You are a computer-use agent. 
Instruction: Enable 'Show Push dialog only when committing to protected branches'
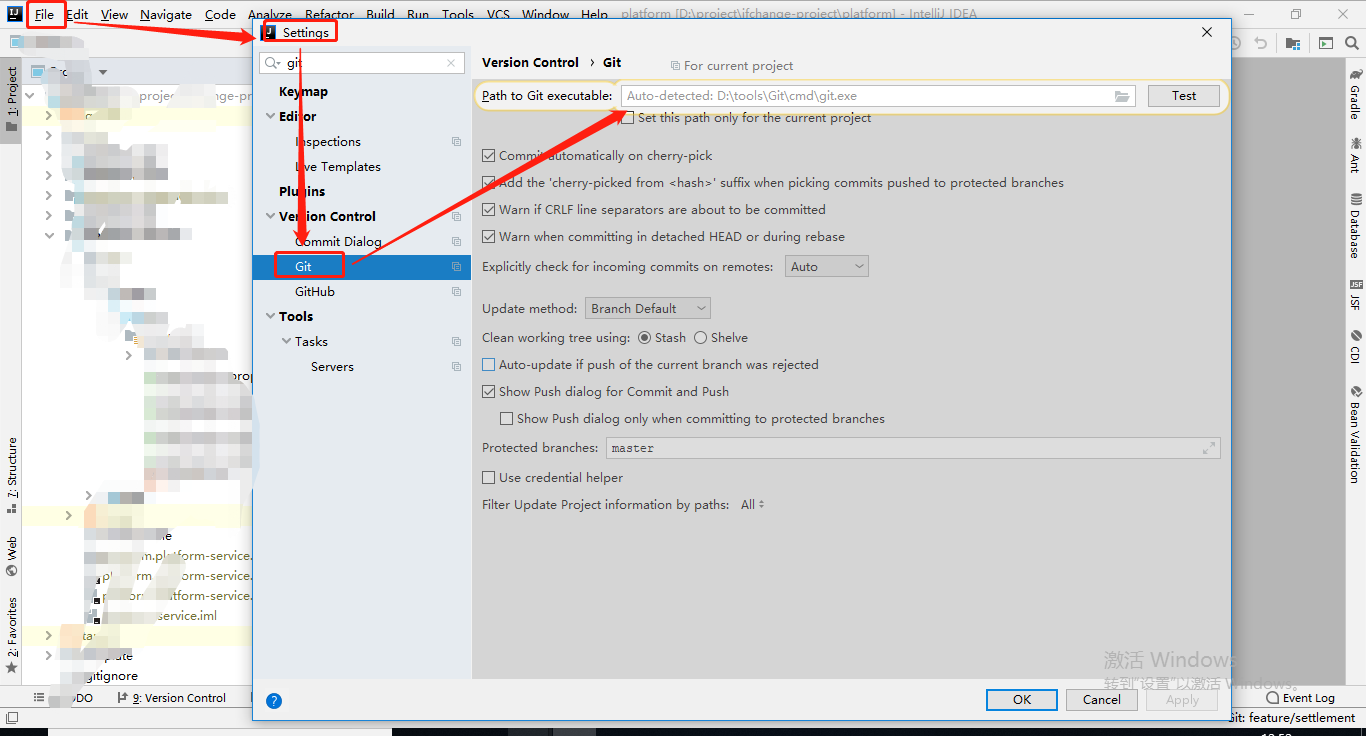[x=507, y=419]
